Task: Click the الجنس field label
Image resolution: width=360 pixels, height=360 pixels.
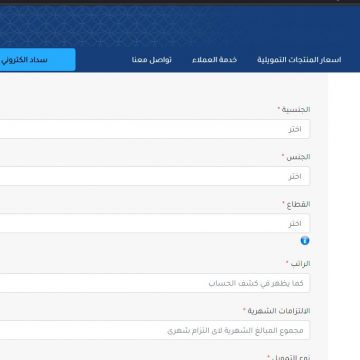Action: coord(298,157)
